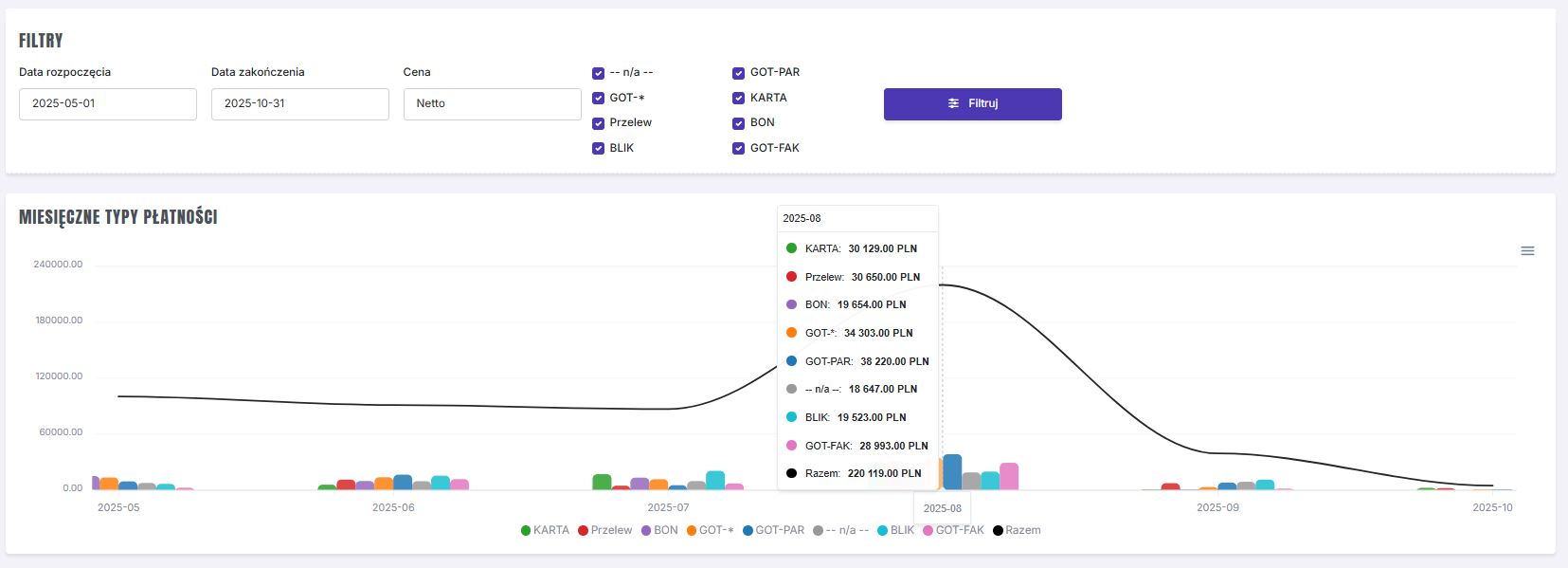Screen dimensions: 1568x568
Task: Open the Data rozpoczęcia date picker
Action: (108, 104)
